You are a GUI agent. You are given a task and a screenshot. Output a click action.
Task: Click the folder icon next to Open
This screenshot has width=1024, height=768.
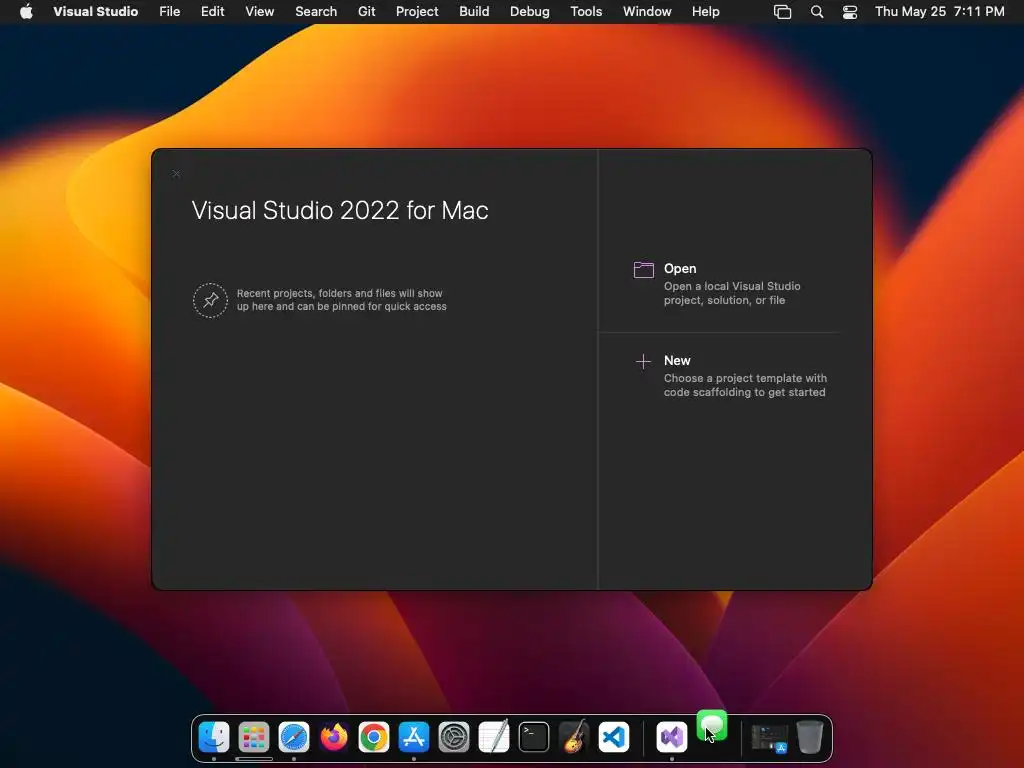pyautogui.click(x=643, y=270)
